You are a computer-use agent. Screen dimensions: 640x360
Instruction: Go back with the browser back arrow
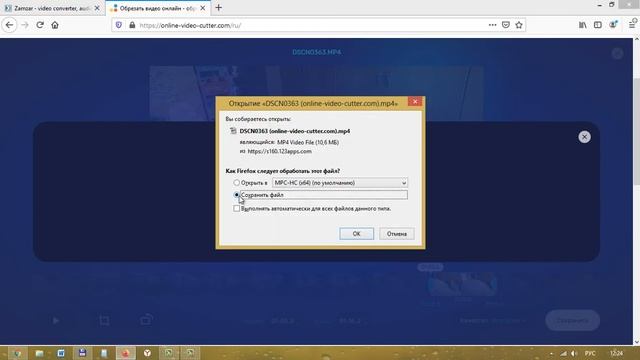[x=9, y=25]
